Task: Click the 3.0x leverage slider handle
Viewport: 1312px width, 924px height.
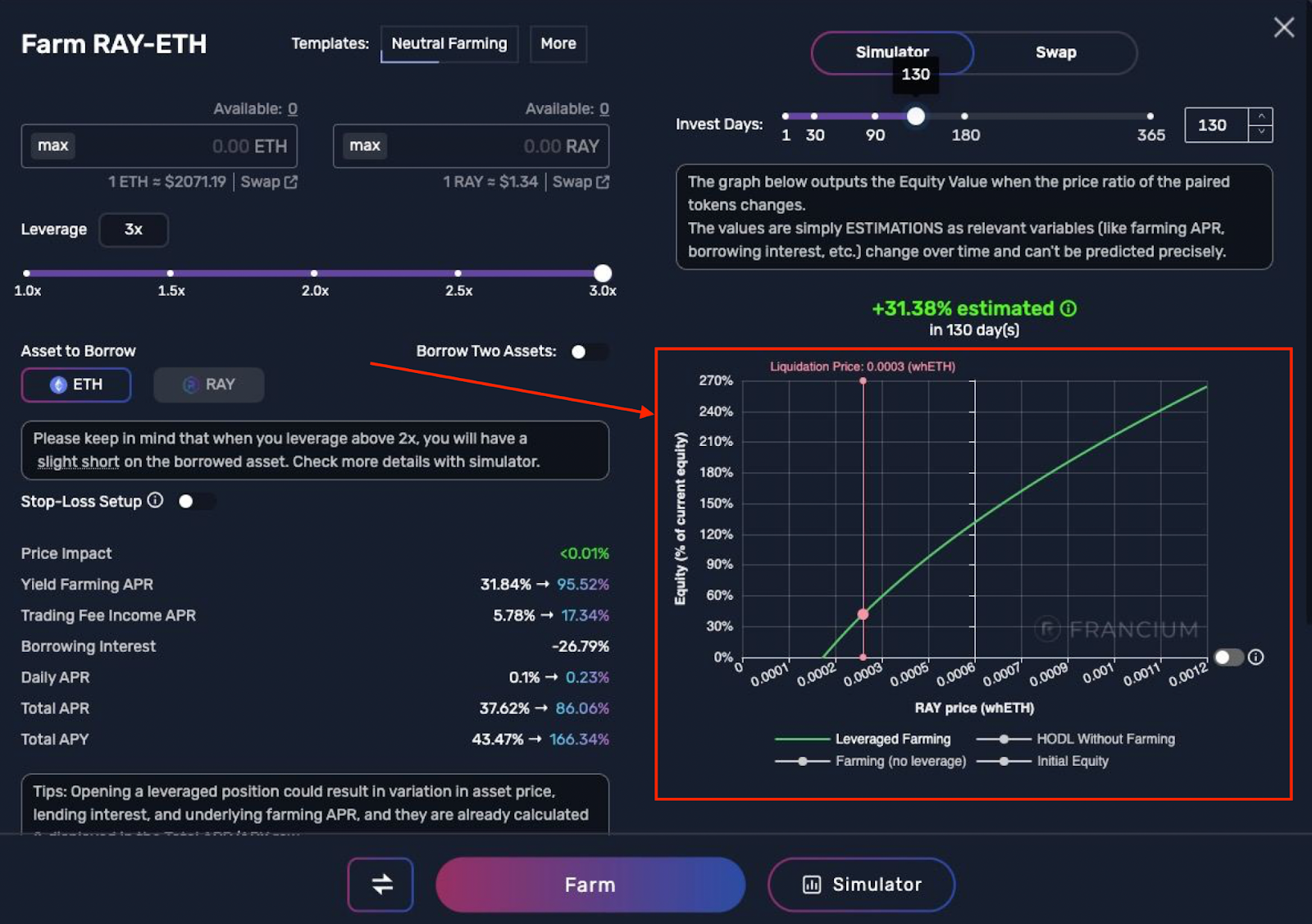Action: tap(603, 273)
